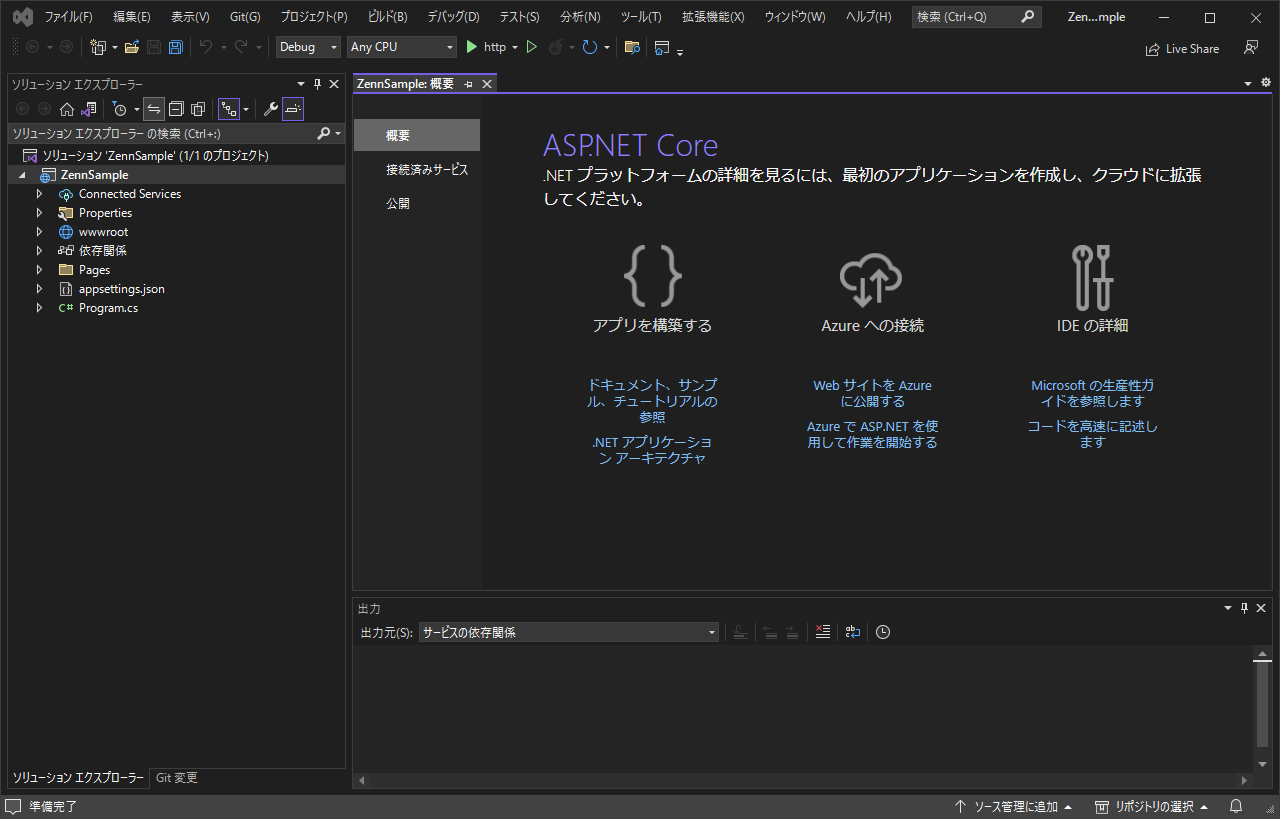
Task: Open the デバッグ(D) menu
Action: tap(453, 17)
